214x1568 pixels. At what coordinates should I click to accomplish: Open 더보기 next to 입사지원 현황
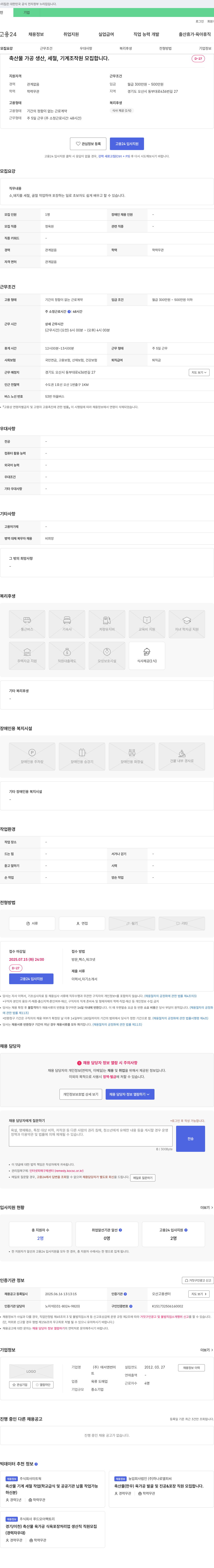[206, 1208]
